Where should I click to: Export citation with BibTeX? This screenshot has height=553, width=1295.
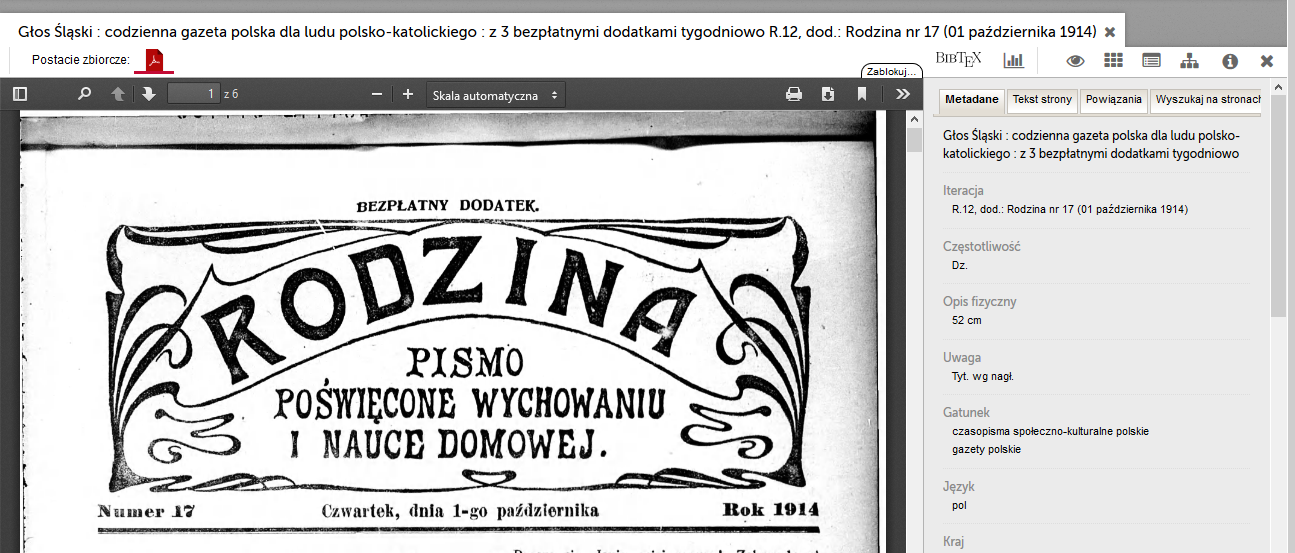click(958, 59)
